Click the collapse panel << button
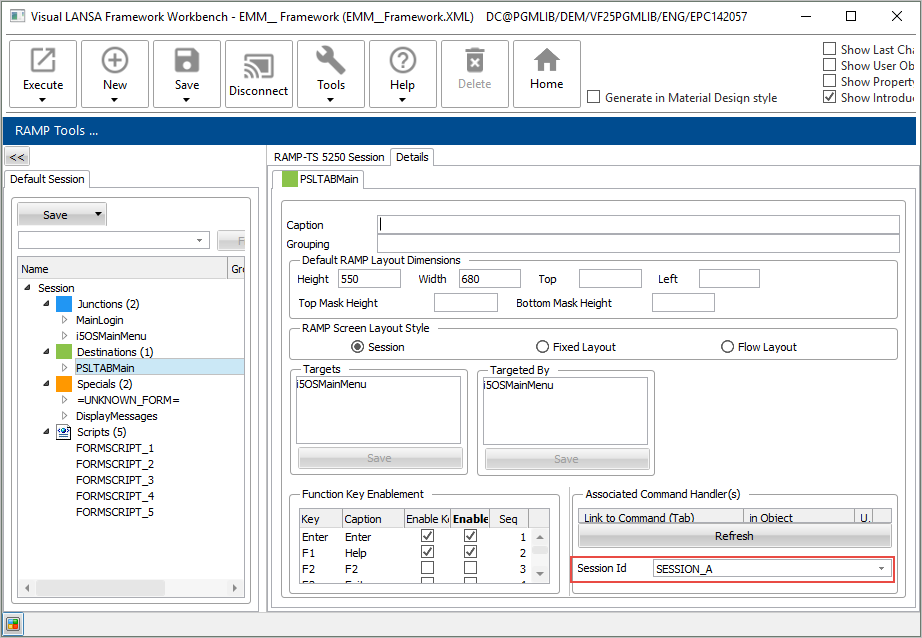This screenshot has width=922, height=638. point(17,157)
